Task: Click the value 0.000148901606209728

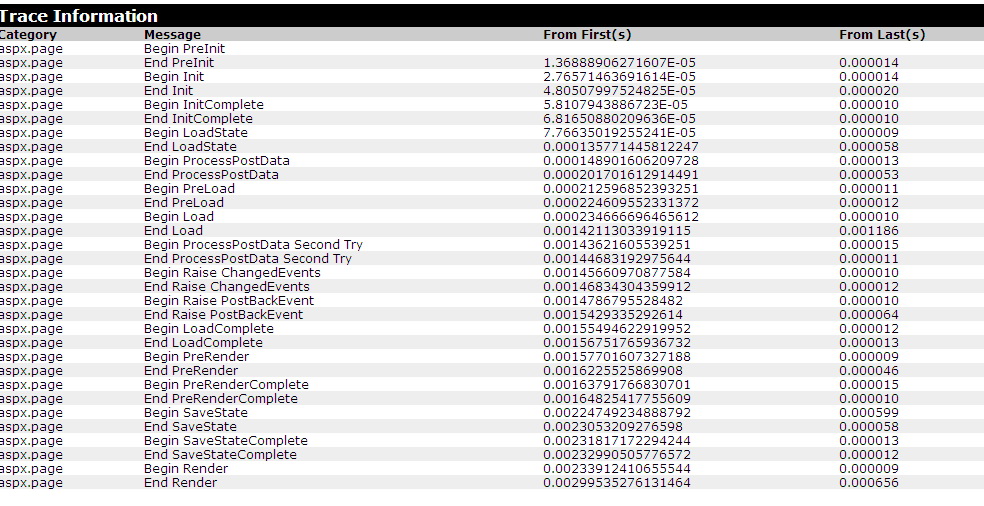Action: click(x=621, y=161)
